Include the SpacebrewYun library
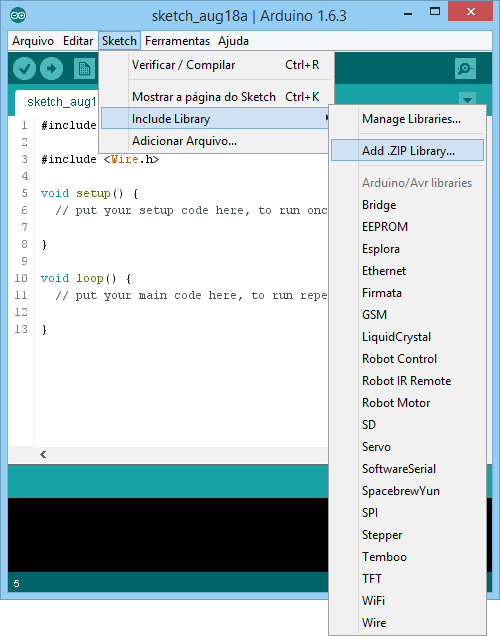This screenshot has height=636, width=500. tap(408, 491)
